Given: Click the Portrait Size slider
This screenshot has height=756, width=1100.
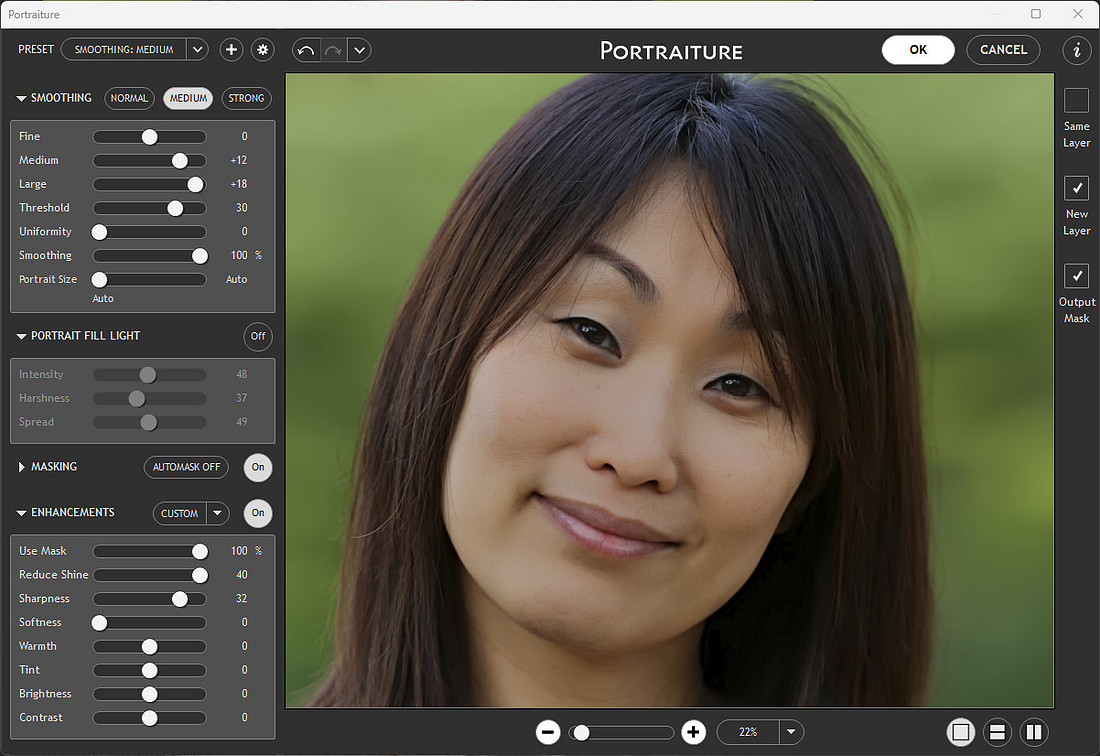Looking at the screenshot, I should coord(149,280).
